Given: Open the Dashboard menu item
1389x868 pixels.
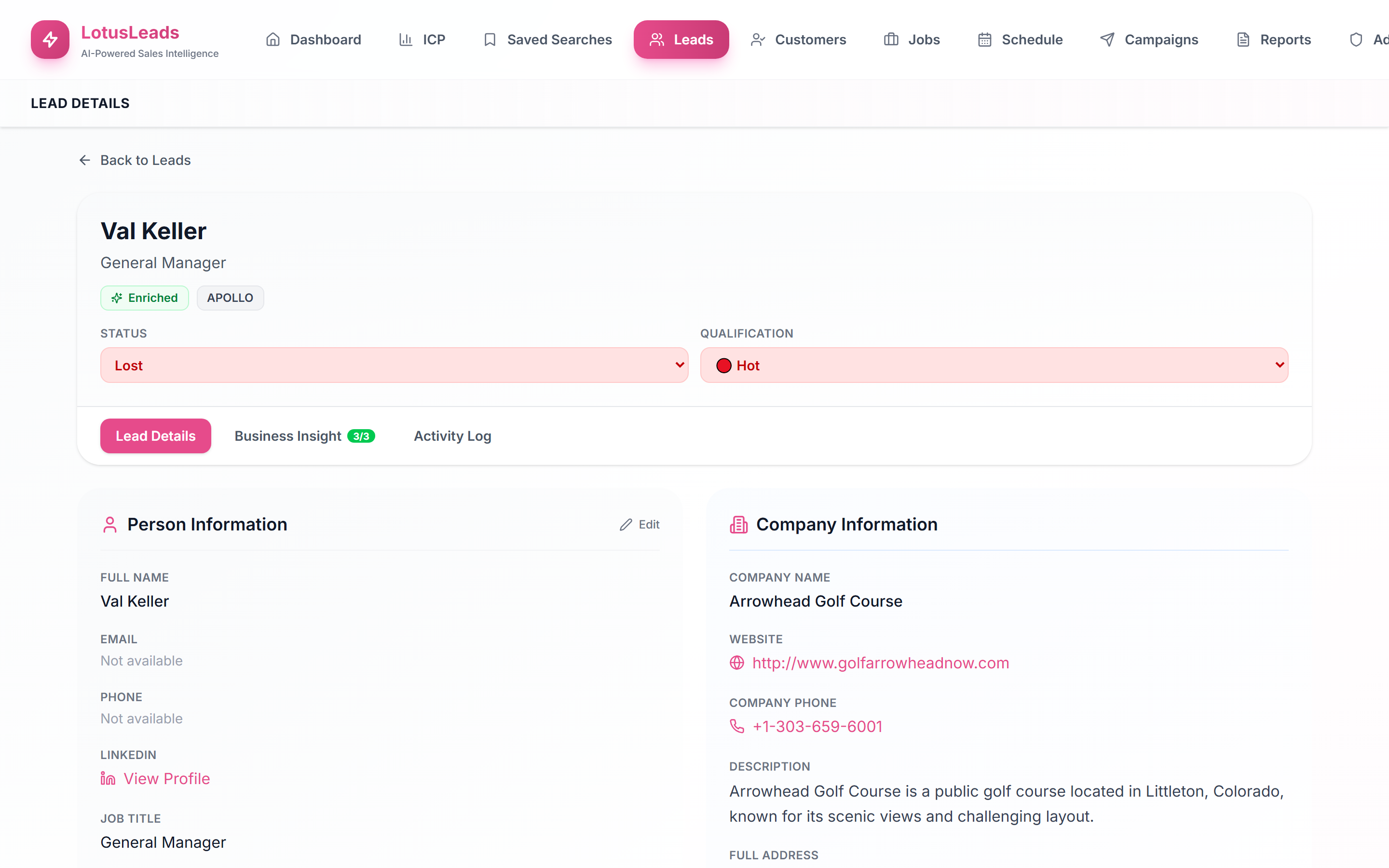Looking at the screenshot, I should 313,40.
